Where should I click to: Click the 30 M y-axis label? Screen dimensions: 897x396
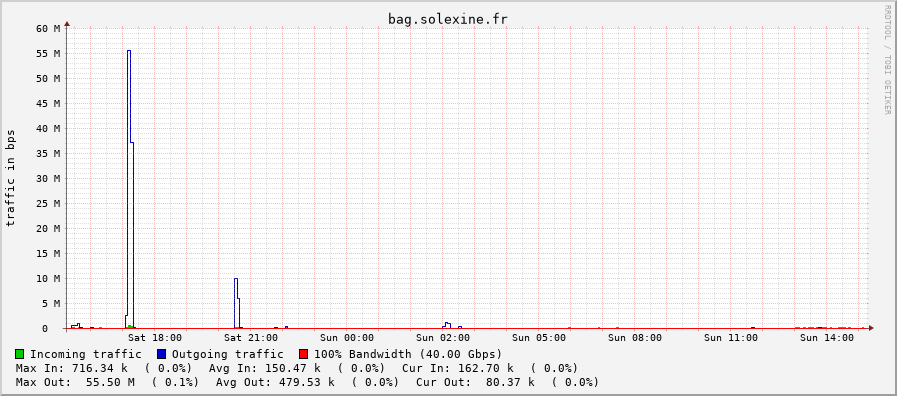[48, 179]
